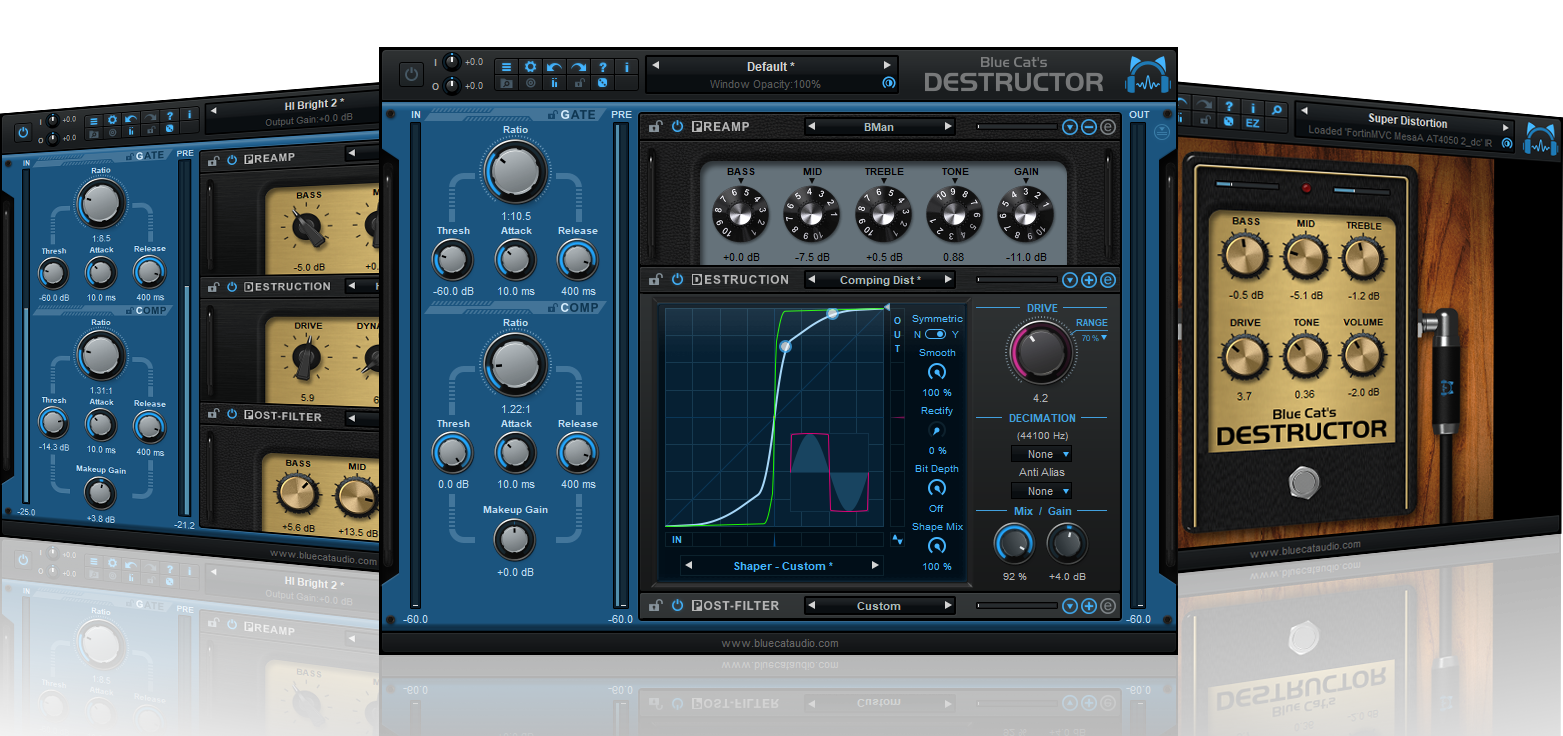Image resolution: width=1563 pixels, height=736 pixels.
Task: Undo the last change with the undo arrow
Action: point(555,66)
